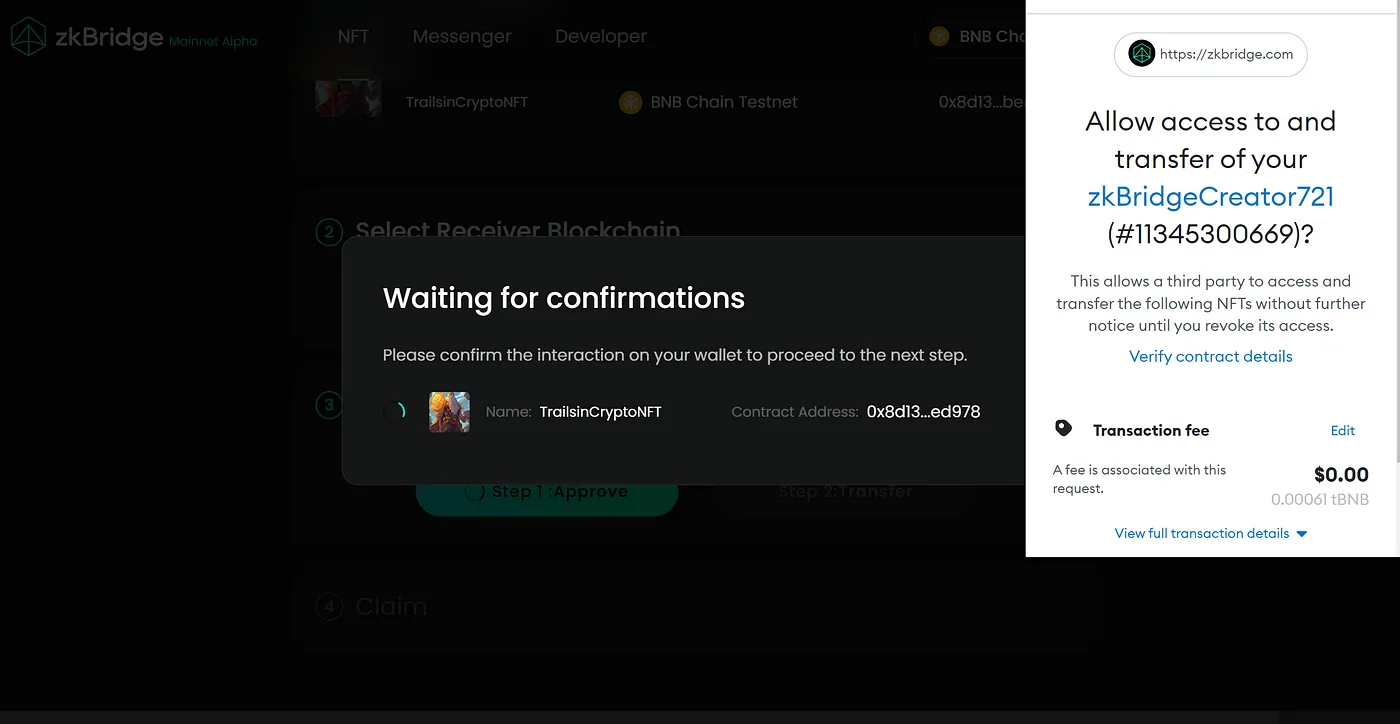Screen dimensions: 1400x724
Task: Edit the transaction fee
Action: pos(1343,430)
